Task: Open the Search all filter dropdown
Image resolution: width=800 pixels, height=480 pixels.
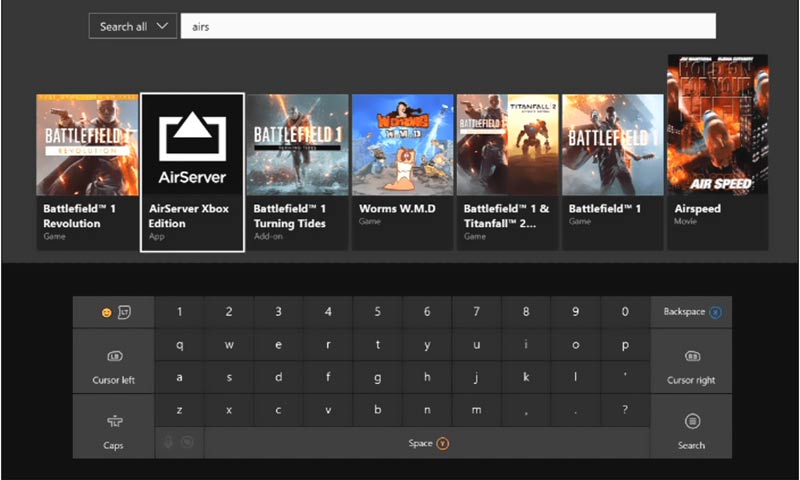Action: [x=133, y=27]
